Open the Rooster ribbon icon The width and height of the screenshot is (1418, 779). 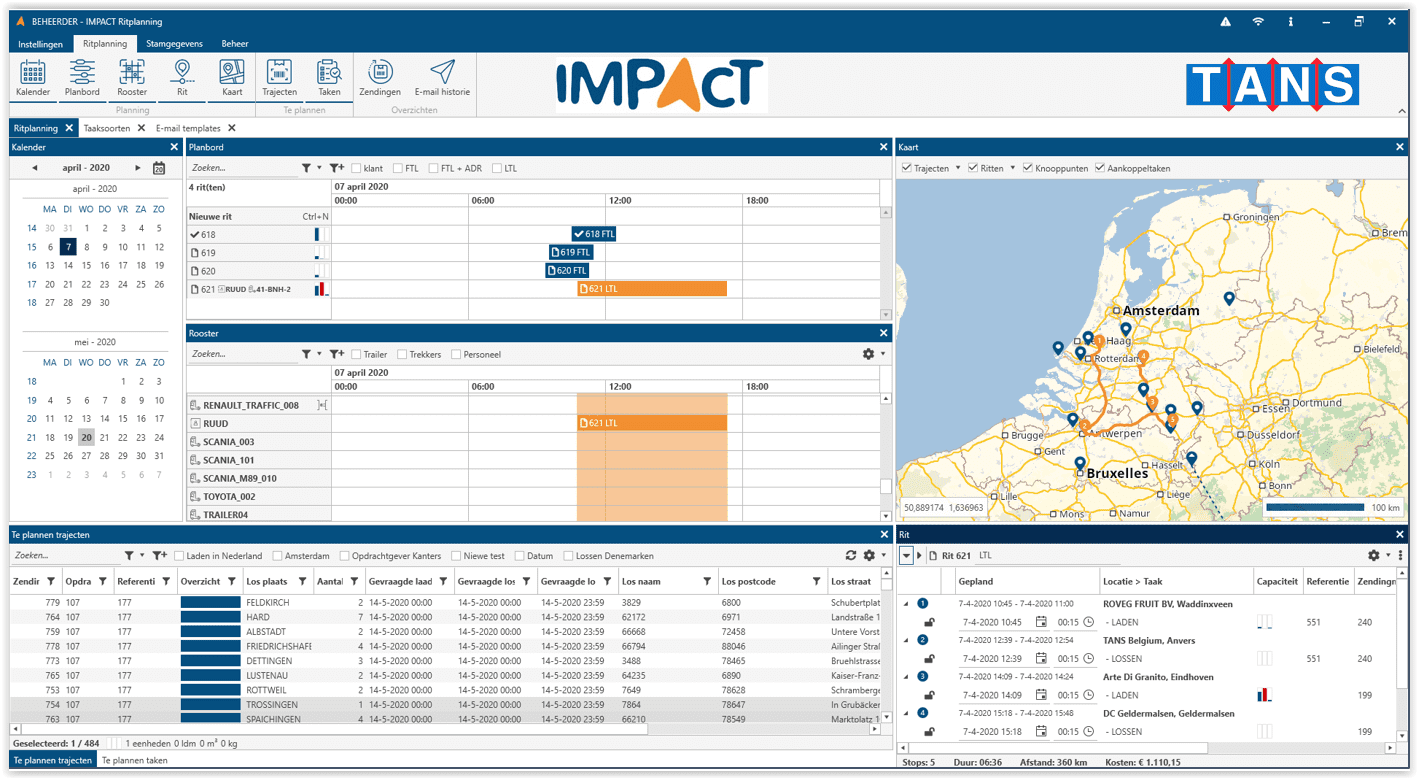click(x=132, y=78)
